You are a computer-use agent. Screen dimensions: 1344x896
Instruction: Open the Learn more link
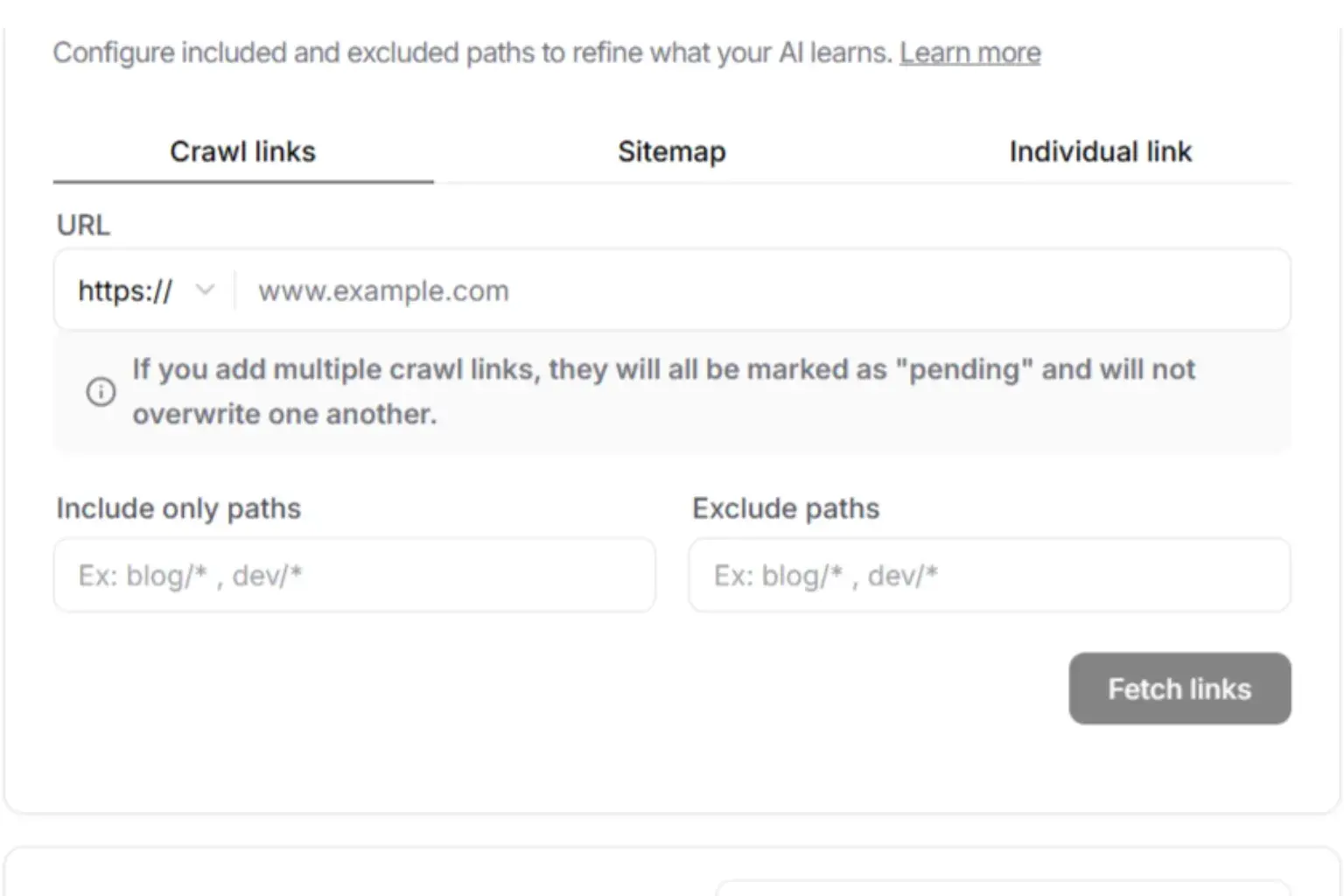[x=969, y=53]
